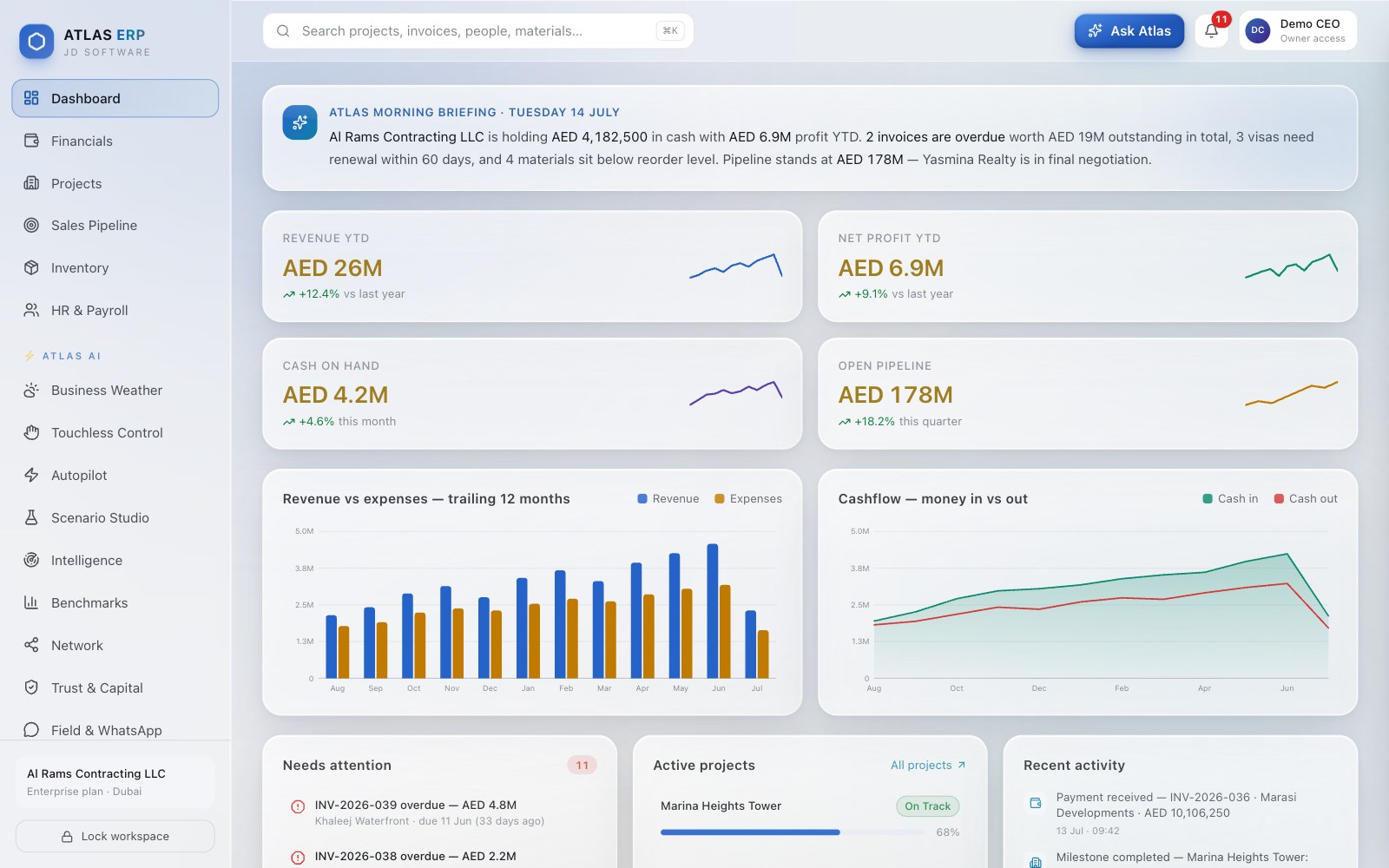This screenshot has height=868, width=1389.
Task: Toggle the Cash out legend item
Action: 1306,498
